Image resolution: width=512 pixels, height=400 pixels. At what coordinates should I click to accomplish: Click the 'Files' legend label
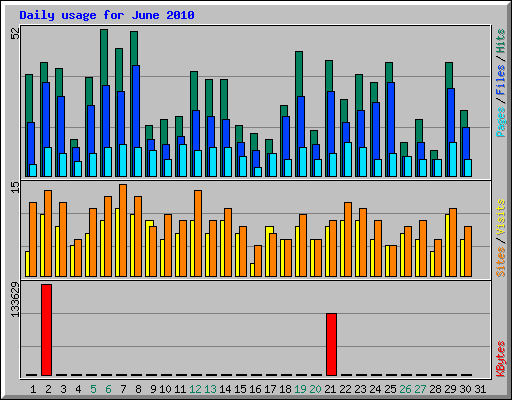coord(501,80)
